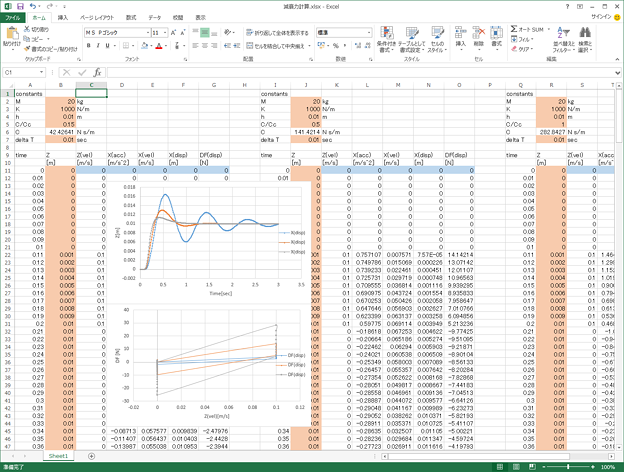
Task: Add a new sheet with plus button
Action: point(91,456)
